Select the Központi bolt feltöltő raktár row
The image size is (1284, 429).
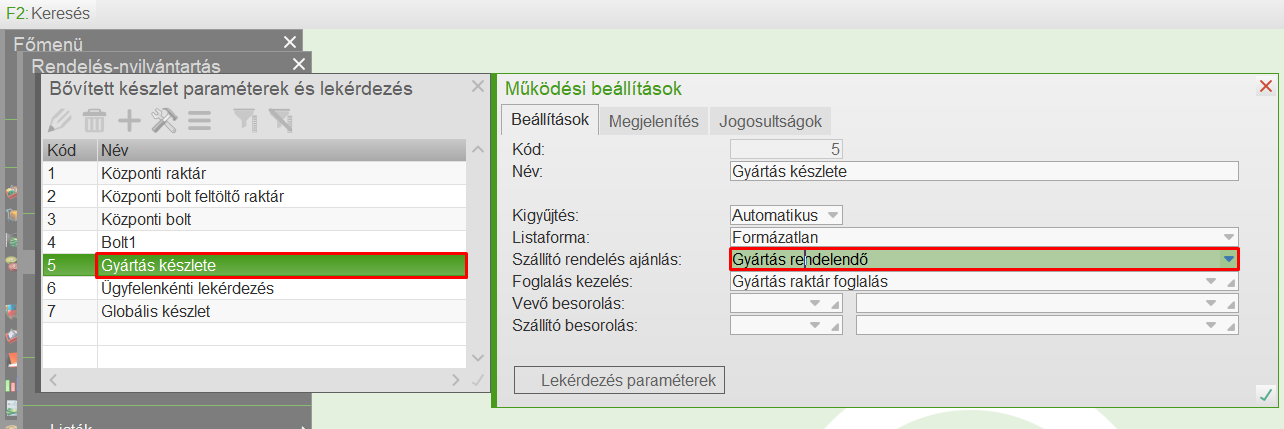coord(255,196)
